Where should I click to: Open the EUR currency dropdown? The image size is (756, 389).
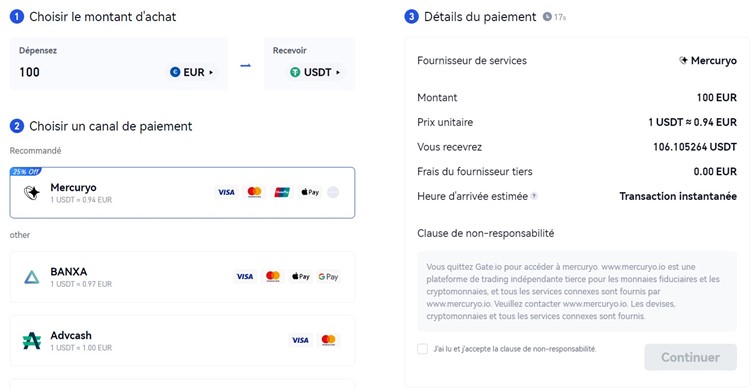[191, 72]
